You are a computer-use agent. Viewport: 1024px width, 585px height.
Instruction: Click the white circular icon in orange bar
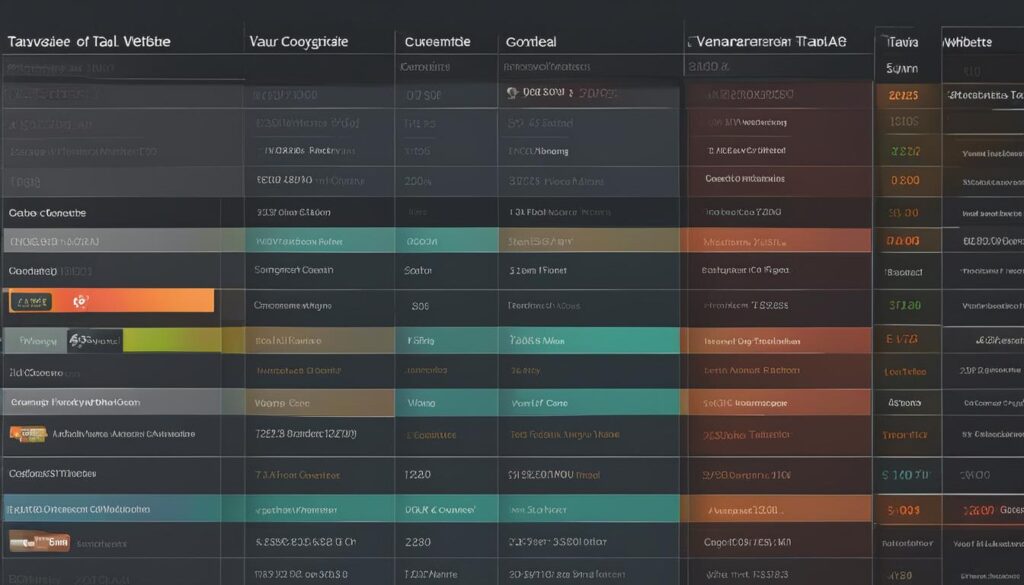80,301
